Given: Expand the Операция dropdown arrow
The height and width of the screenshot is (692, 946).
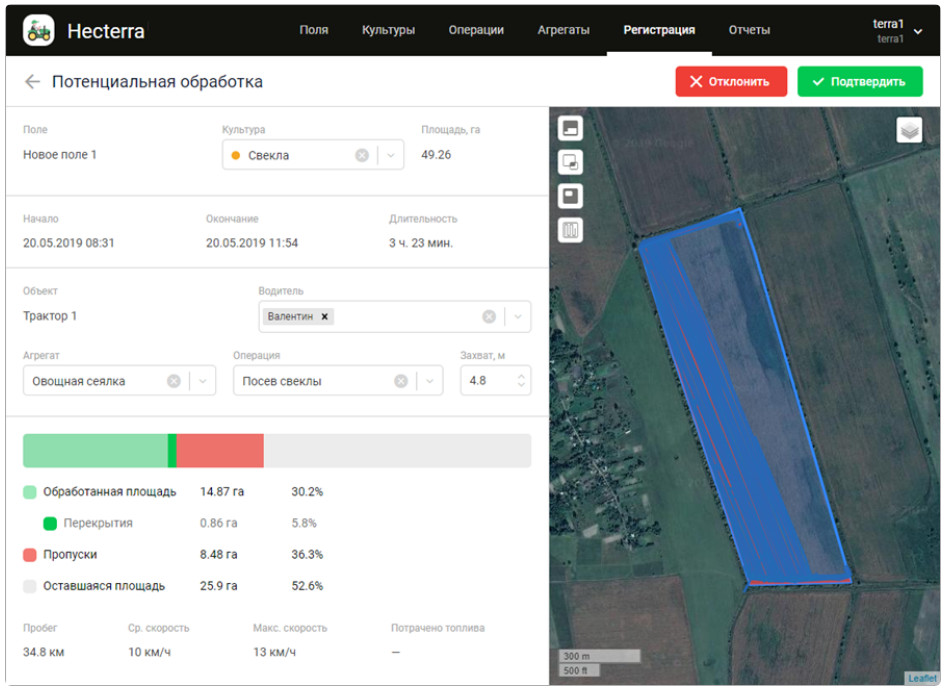Looking at the screenshot, I should pyautogui.click(x=430, y=381).
